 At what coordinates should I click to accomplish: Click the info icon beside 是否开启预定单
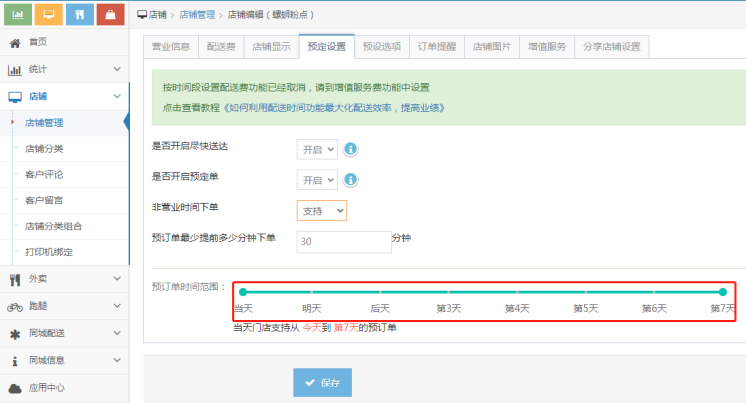pyautogui.click(x=351, y=180)
